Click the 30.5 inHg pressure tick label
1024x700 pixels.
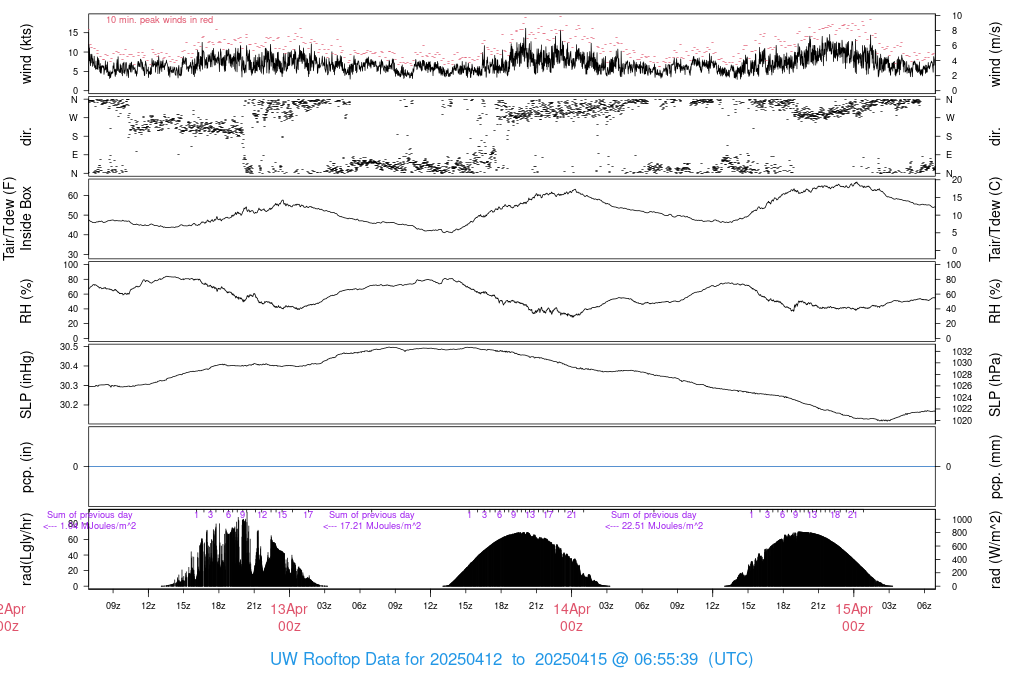69,347
